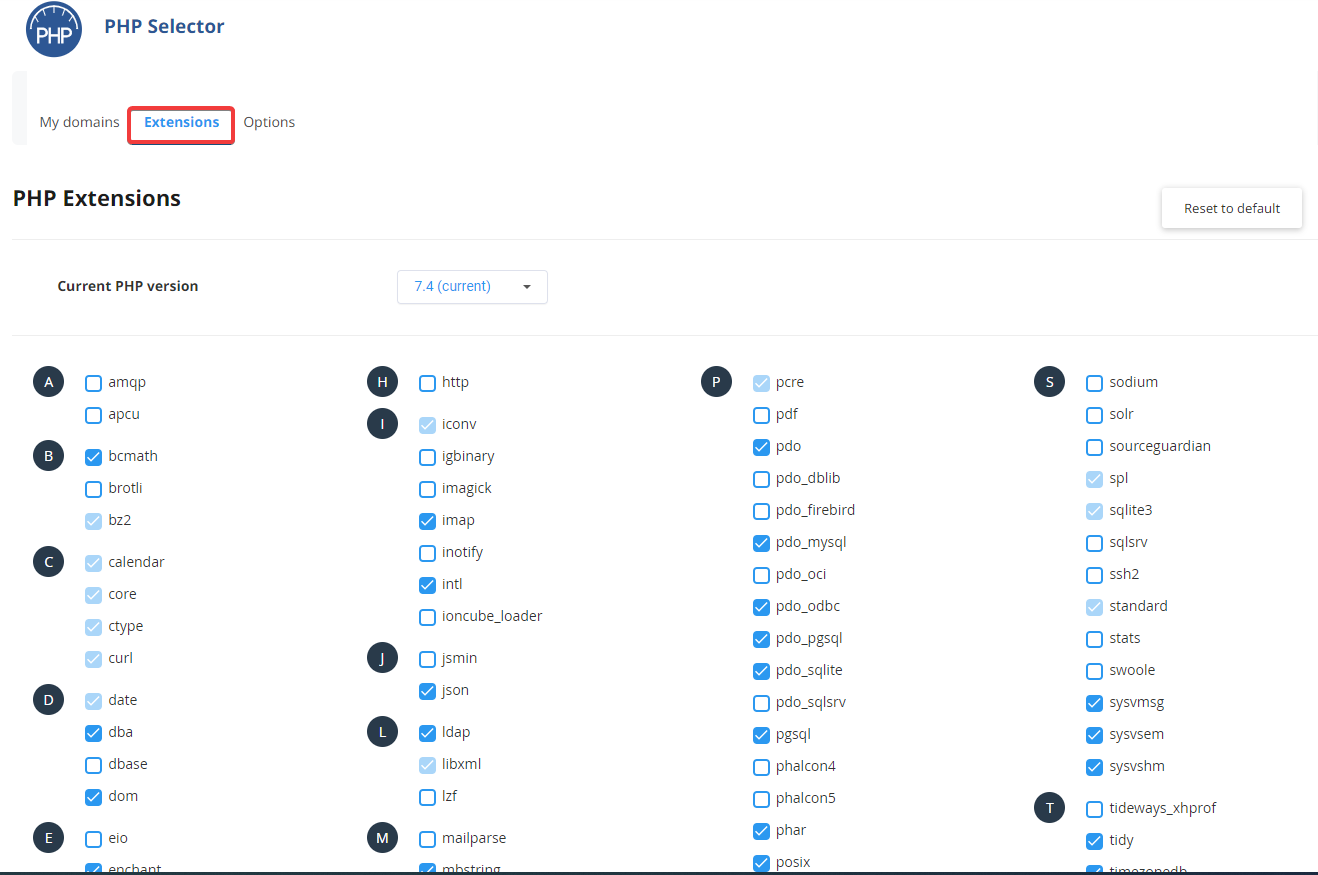The width and height of the screenshot is (1318, 875).
Task: Enable the imagick extension
Action: pos(427,488)
